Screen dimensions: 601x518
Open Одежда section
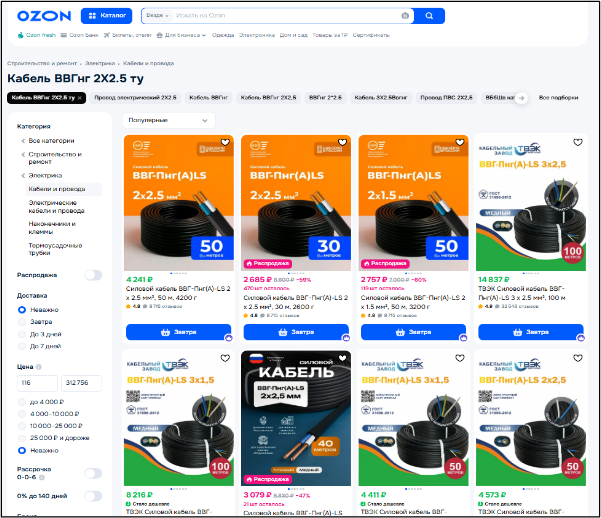click(223, 35)
